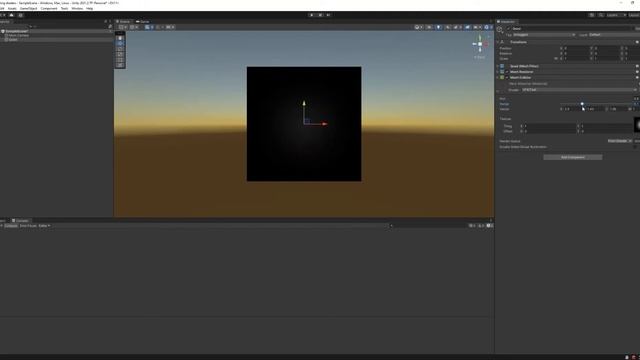Switch to the Game tab
The height and width of the screenshot is (360, 640).
(142, 22)
